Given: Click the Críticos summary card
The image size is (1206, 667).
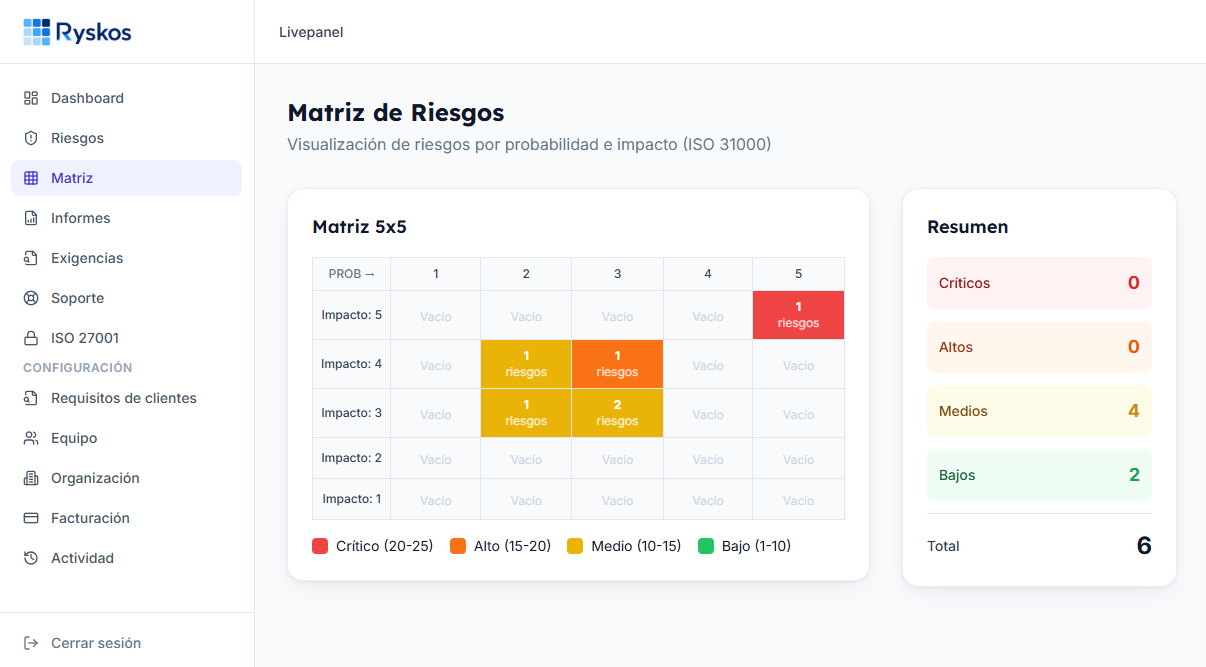Looking at the screenshot, I should [1039, 283].
